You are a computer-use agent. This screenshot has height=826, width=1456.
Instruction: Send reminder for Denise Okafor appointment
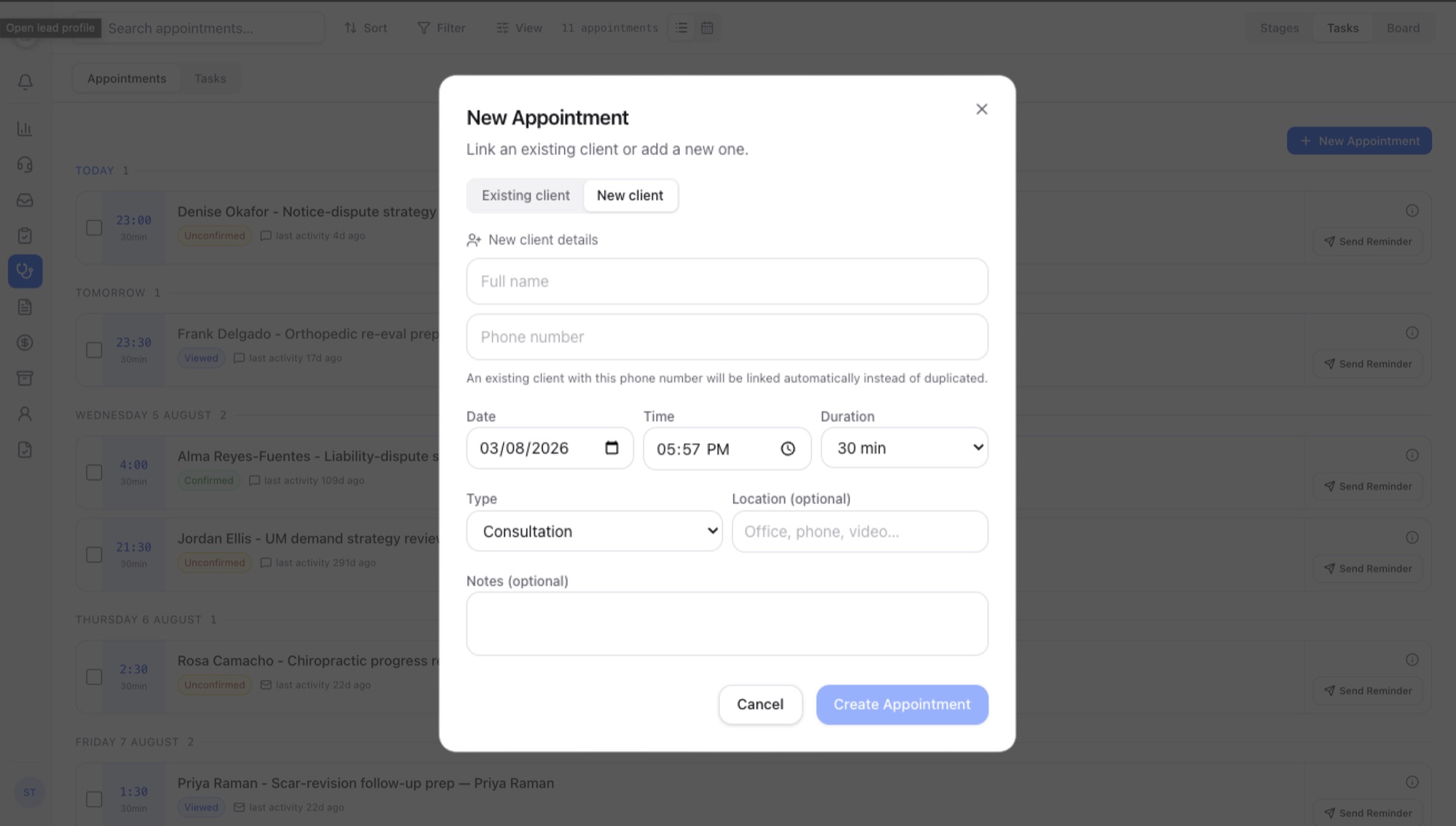pos(1368,241)
